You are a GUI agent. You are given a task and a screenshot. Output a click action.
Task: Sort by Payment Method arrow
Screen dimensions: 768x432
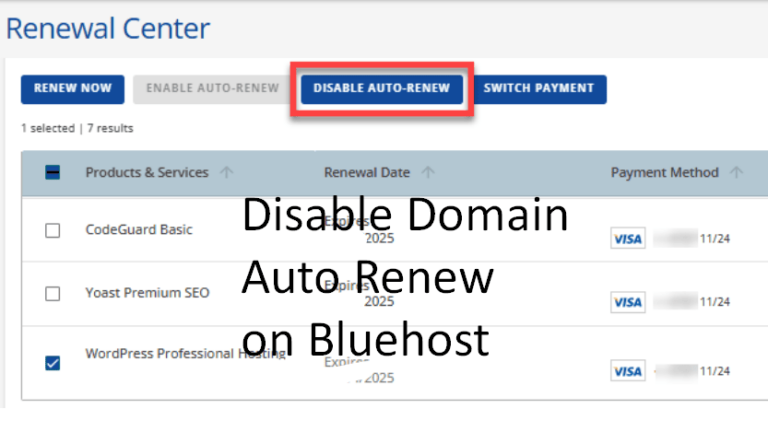(736, 172)
